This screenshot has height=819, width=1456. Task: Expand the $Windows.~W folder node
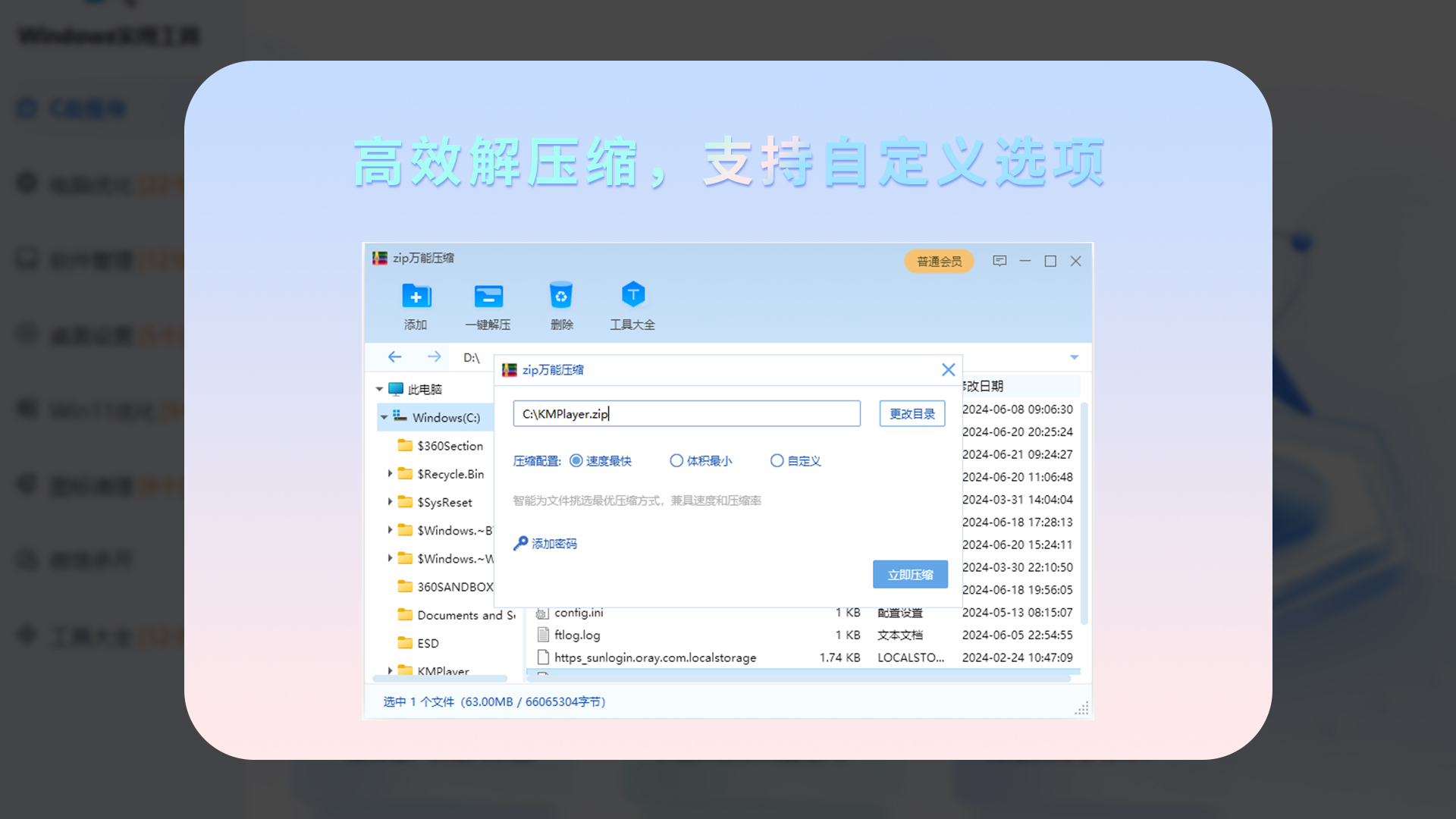click(390, 557)
